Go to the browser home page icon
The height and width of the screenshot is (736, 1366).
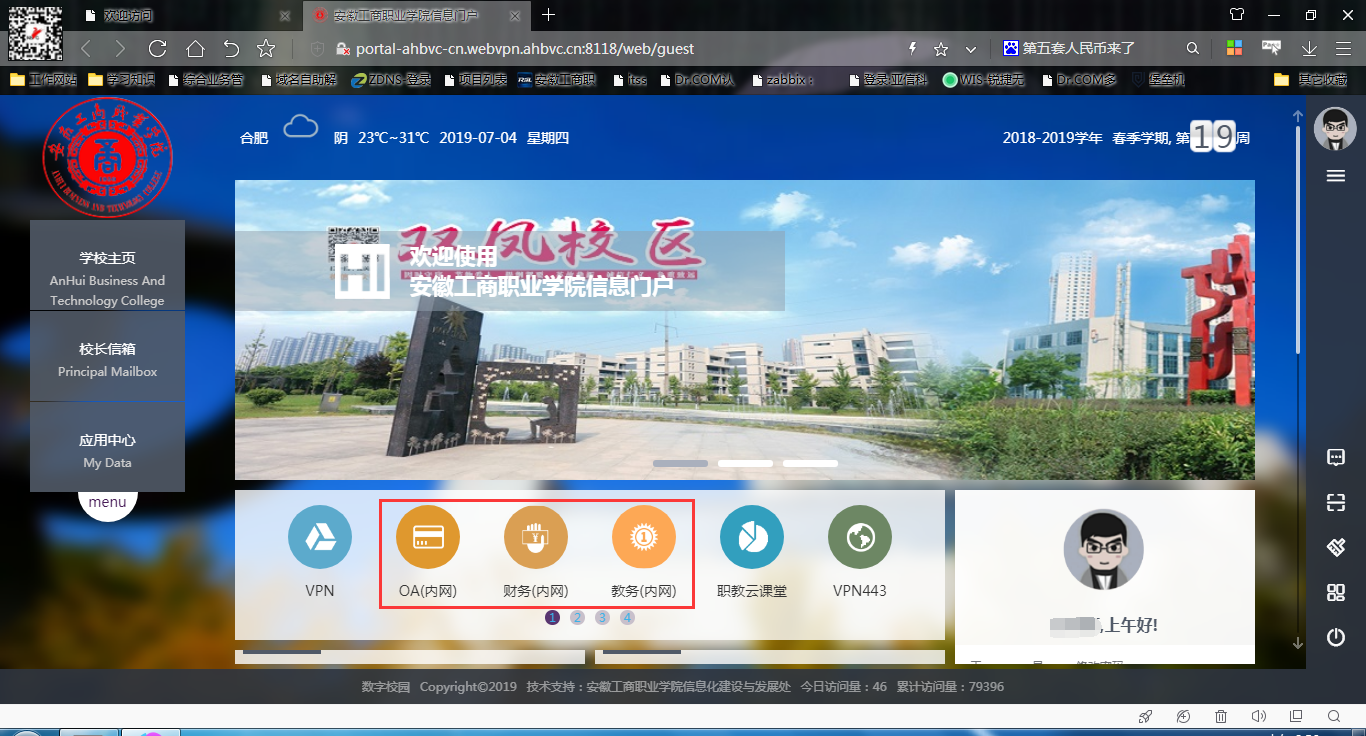[x=195, y=48]
